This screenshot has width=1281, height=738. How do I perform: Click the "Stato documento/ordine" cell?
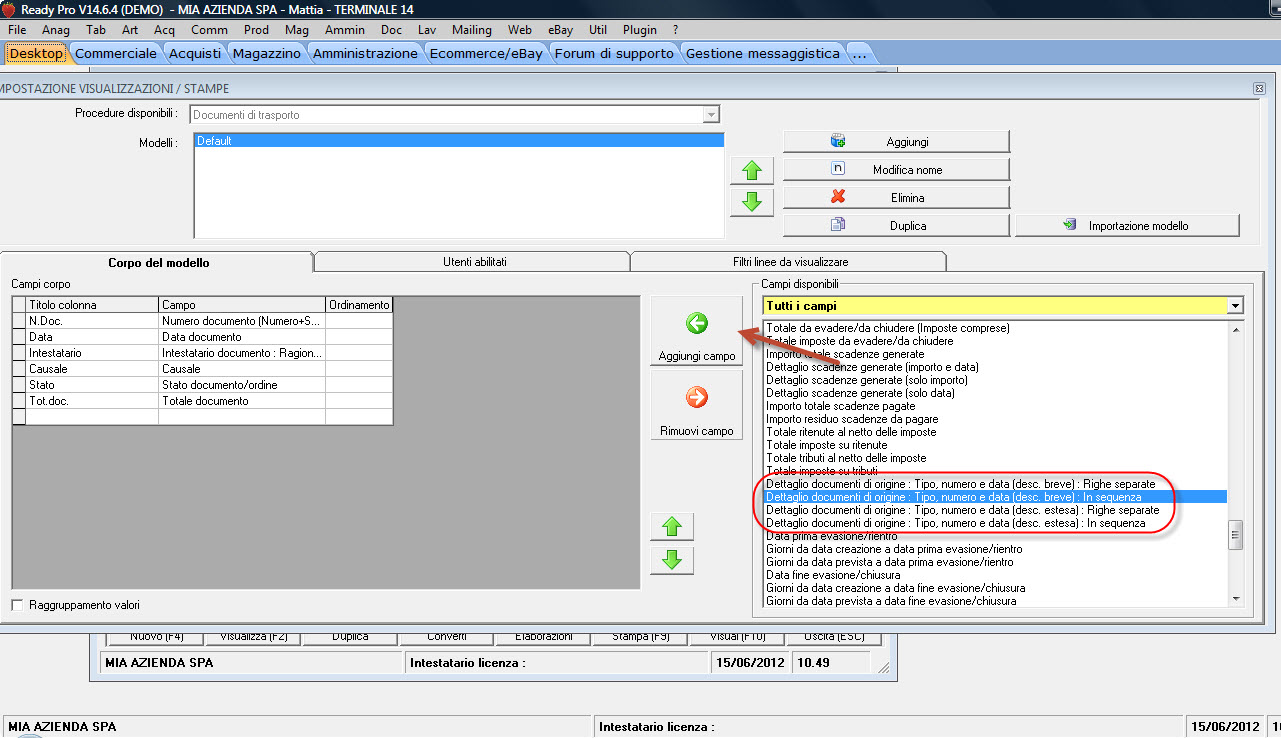242,385
